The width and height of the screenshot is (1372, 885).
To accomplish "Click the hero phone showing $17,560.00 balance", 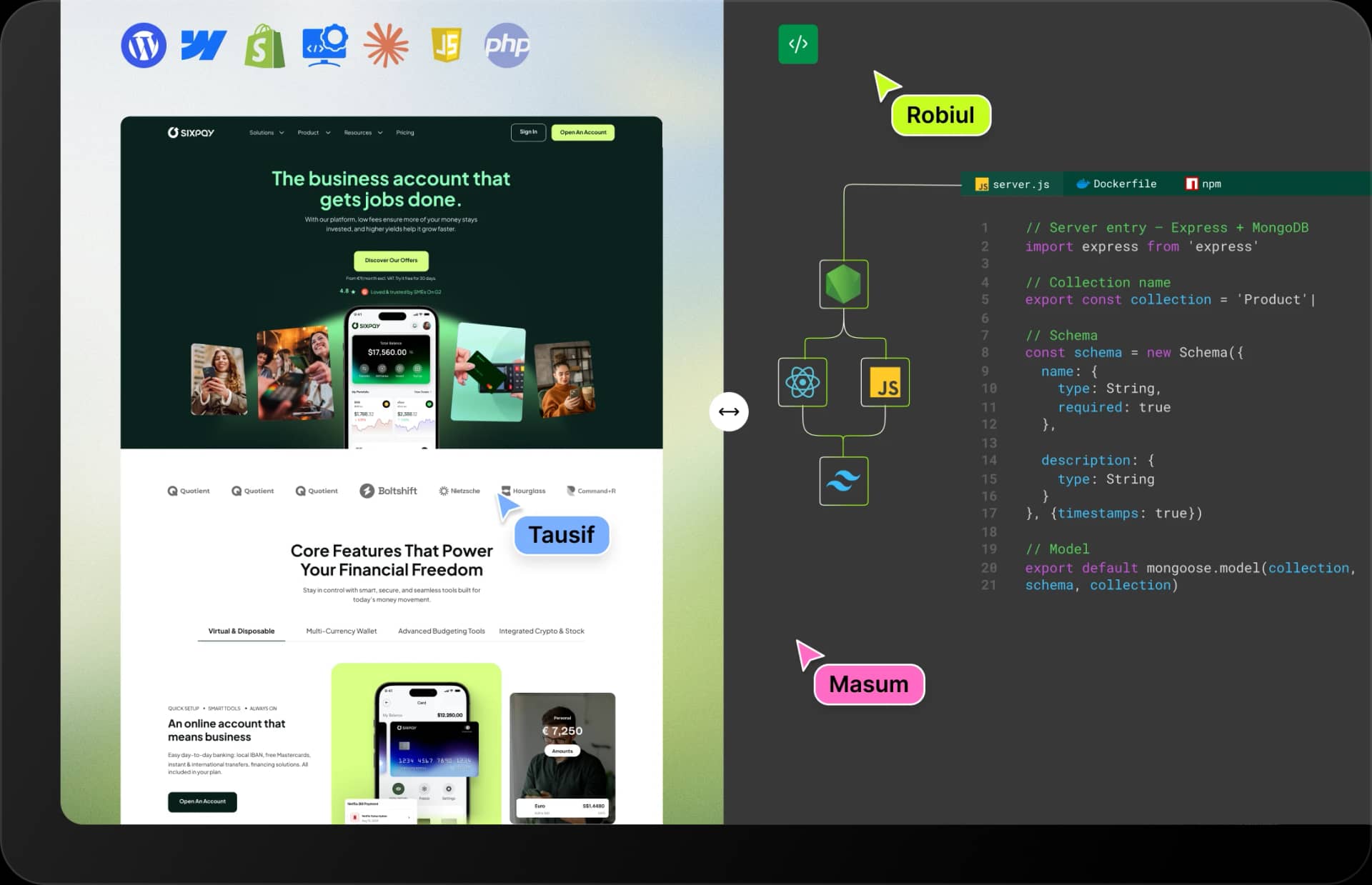I will [392, 379].
